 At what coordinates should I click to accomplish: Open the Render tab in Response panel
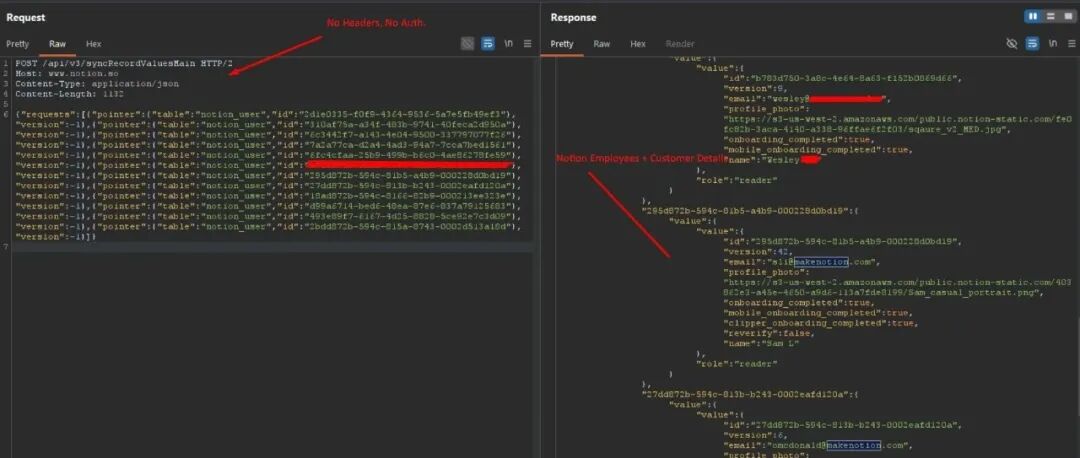coord(680,43)
